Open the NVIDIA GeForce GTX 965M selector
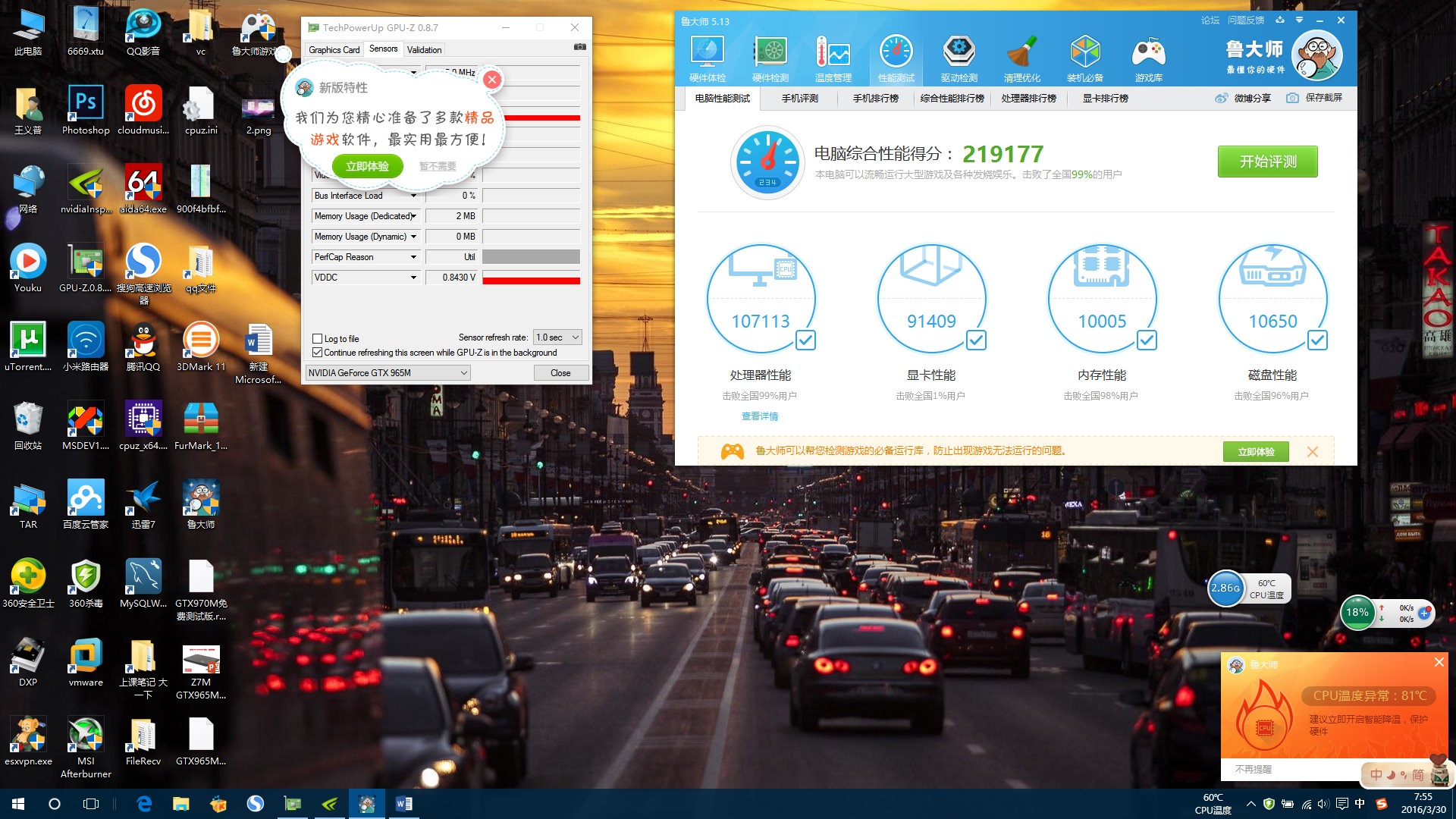This screenshot has height=819, width=1456. (x=388, y=373)
